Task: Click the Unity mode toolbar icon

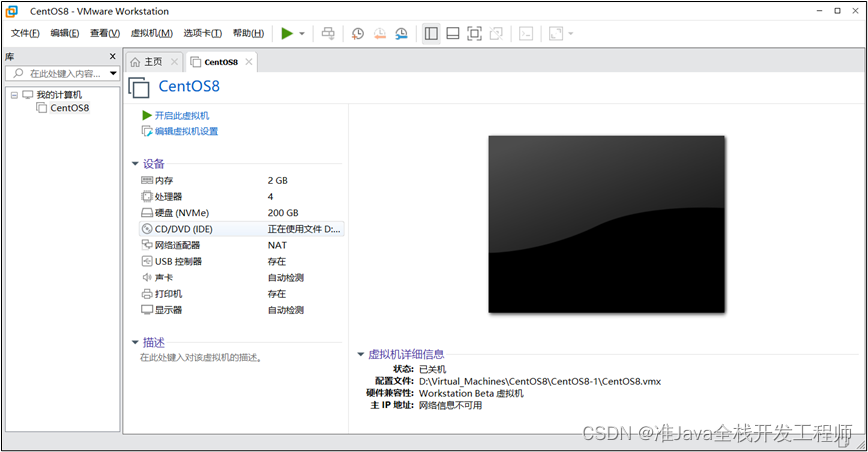Action: click(497, 34)
